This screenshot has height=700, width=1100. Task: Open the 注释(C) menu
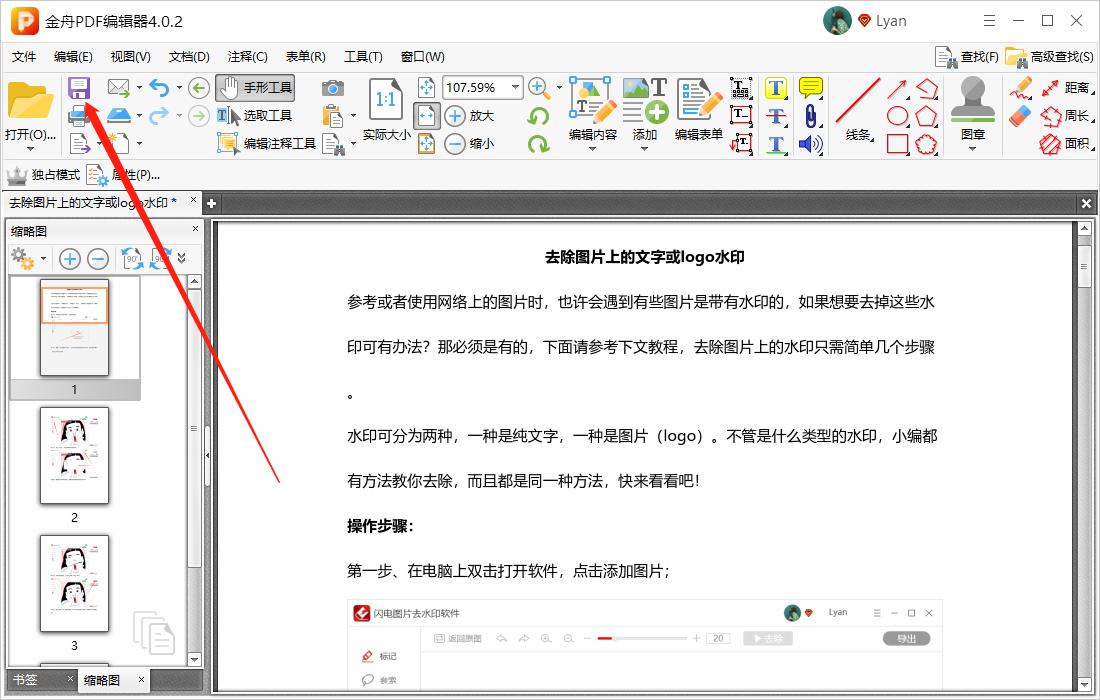(x=246, y=57)
